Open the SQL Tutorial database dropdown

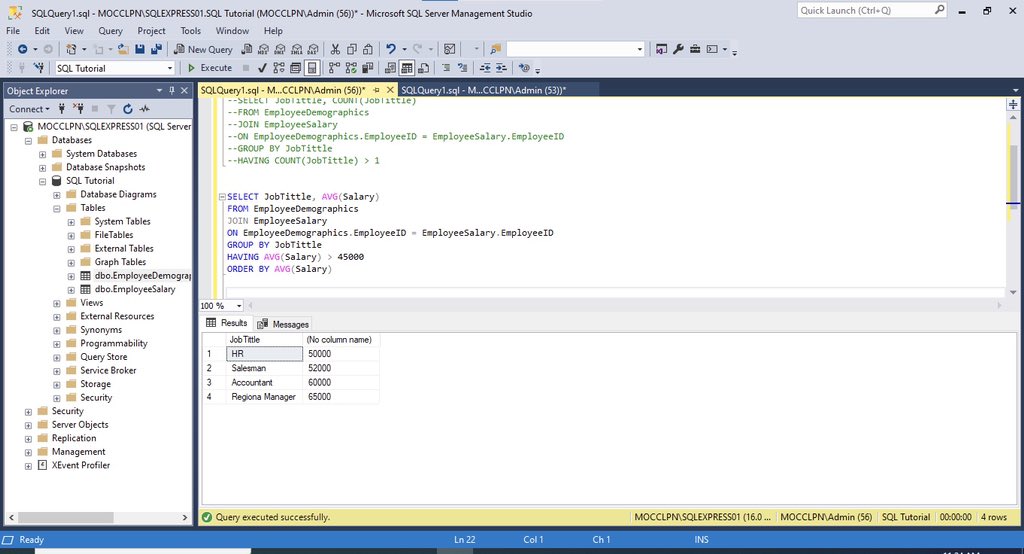click(170, 69)
